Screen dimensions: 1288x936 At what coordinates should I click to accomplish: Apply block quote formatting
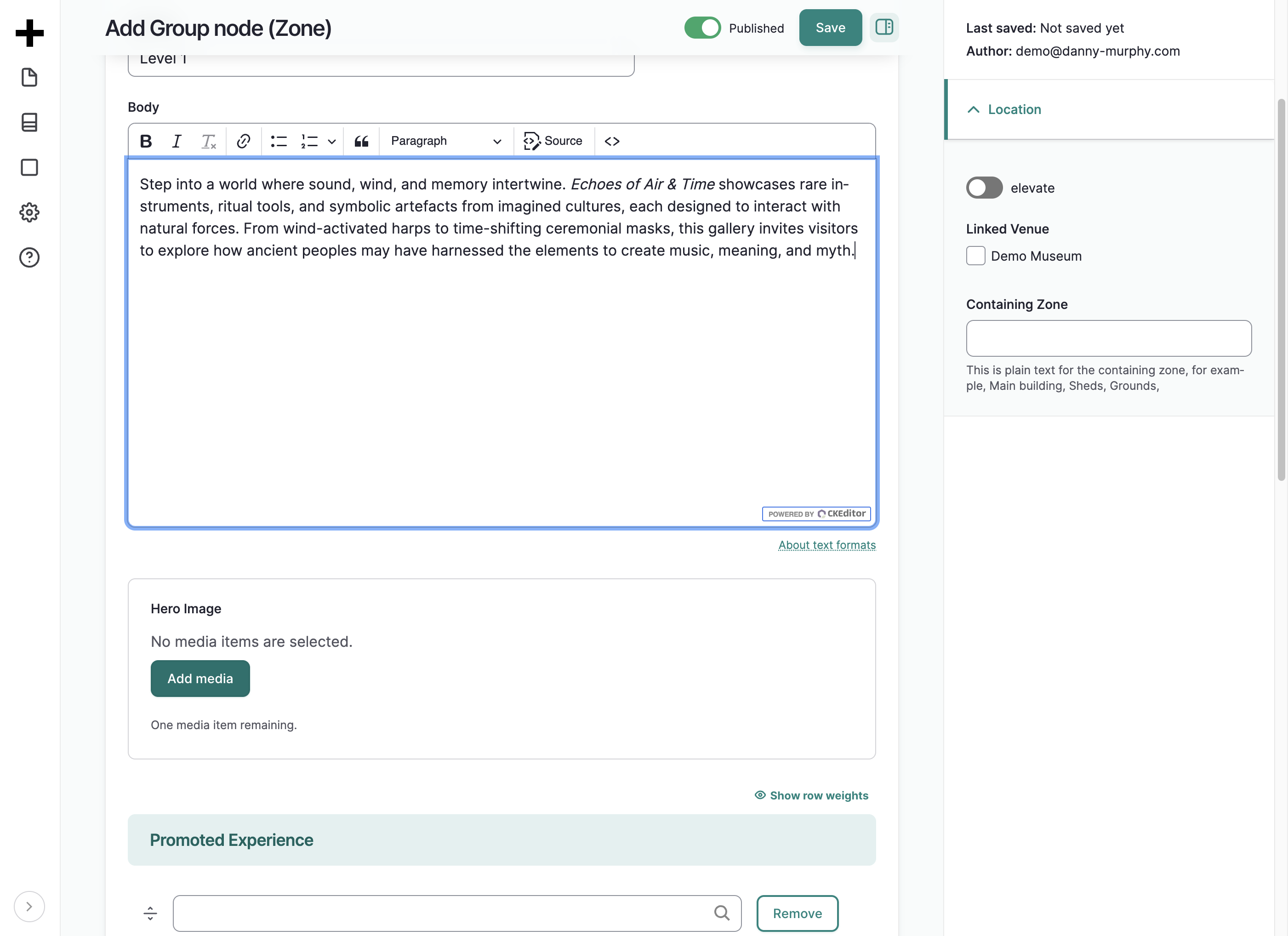[362, 141]
